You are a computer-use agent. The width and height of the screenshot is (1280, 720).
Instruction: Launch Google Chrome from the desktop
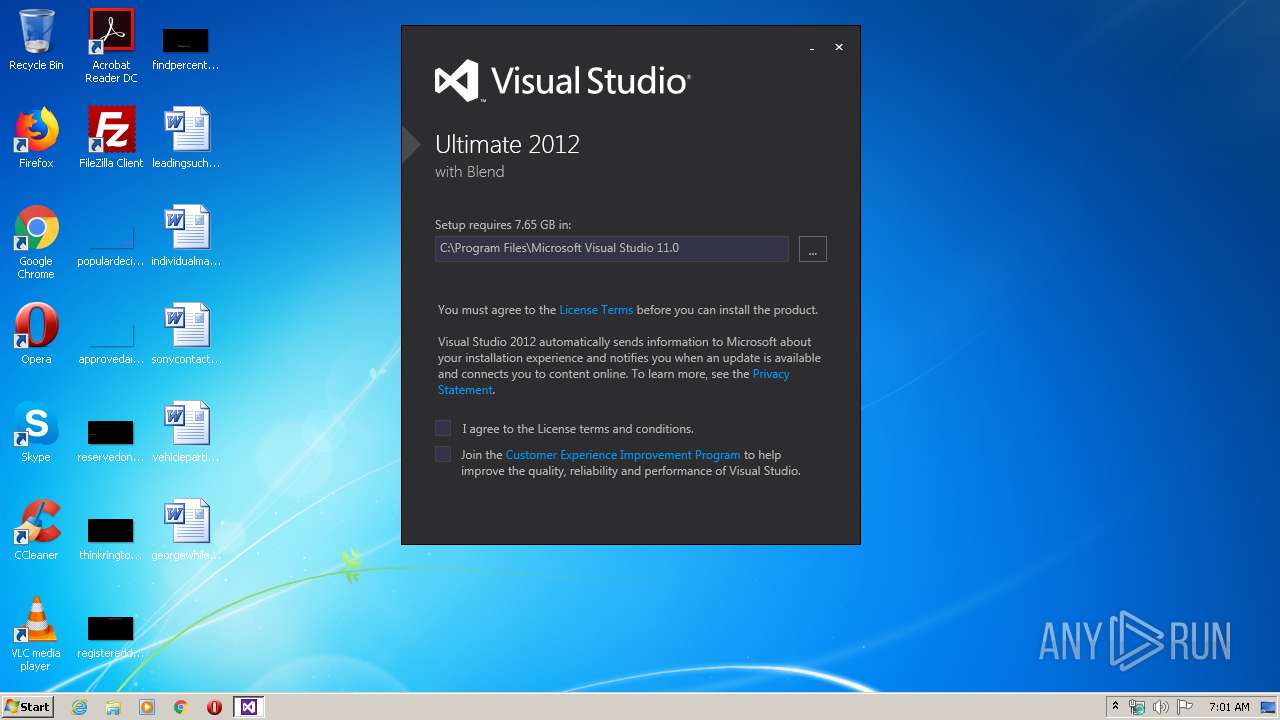click(x=36, y=242)
